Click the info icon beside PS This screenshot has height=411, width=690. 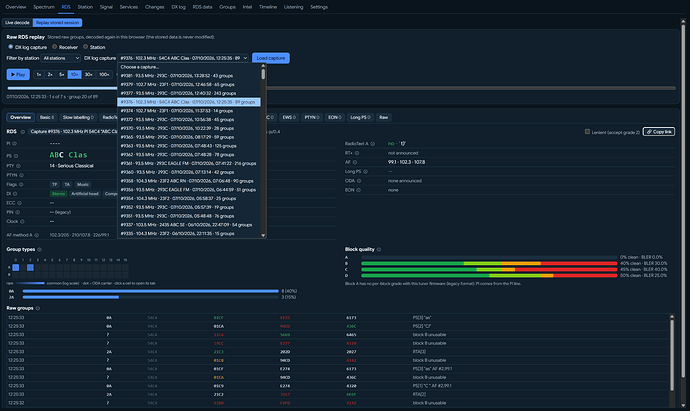coord(16,156)
